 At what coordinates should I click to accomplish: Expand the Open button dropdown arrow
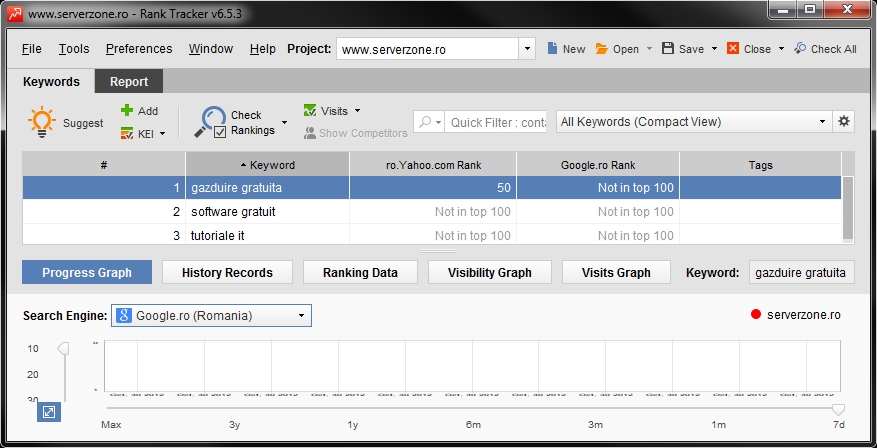649,49
